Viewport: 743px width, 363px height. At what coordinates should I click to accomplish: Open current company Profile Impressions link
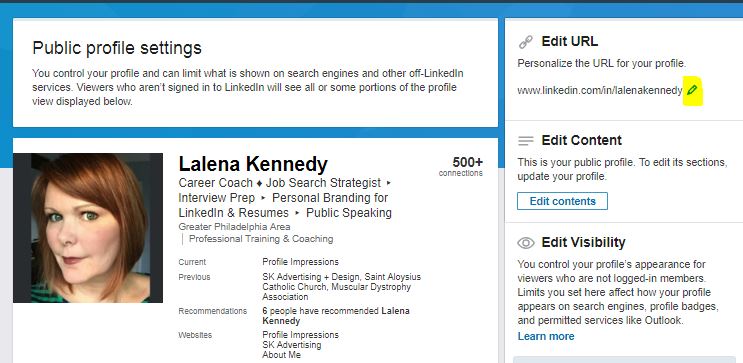tap(300, 262)
